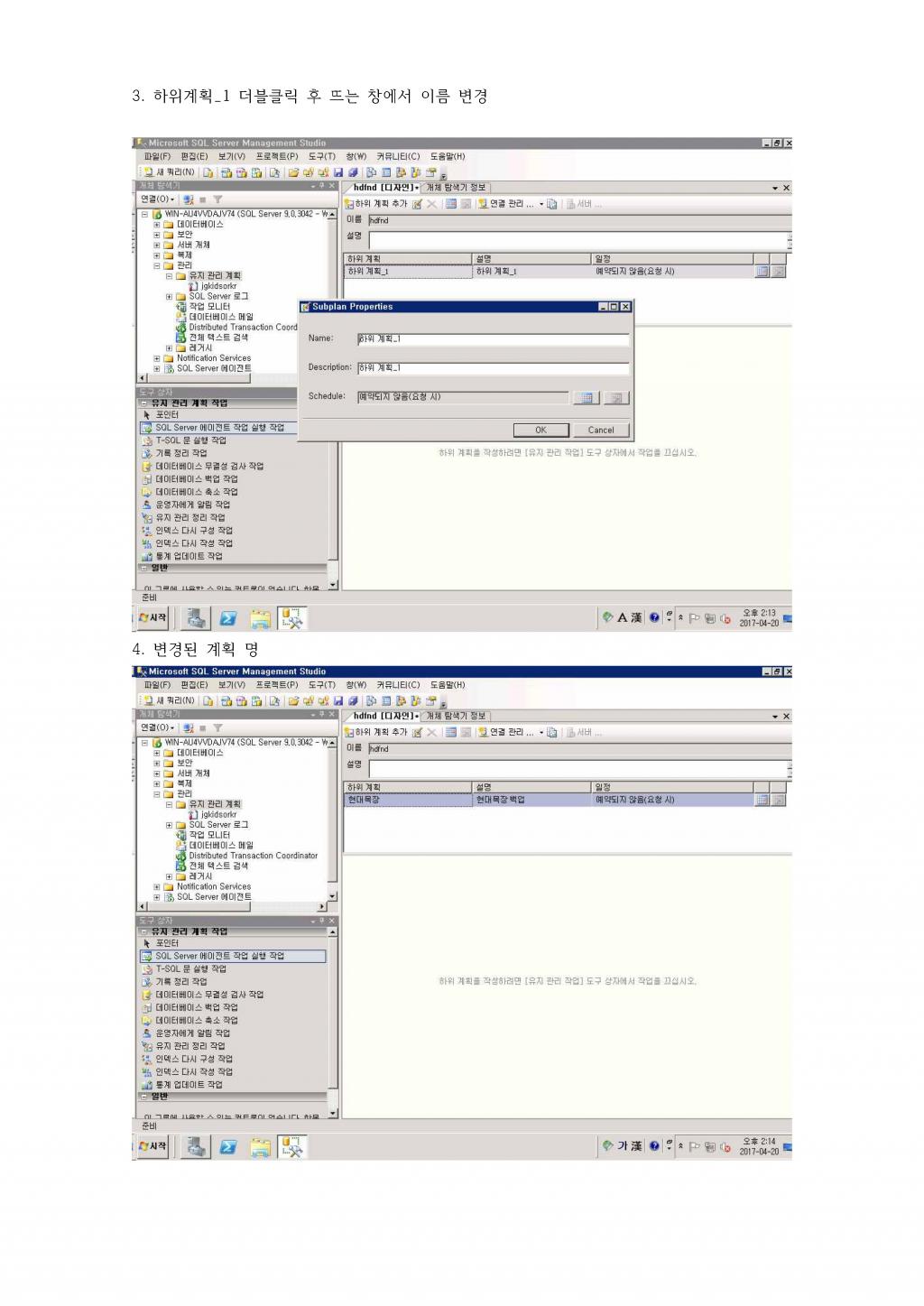Screen dimensions: 924x1306
Task: Click 새 쿼리(N) button in the step 3 screenshot
Action: coord(169,171)
